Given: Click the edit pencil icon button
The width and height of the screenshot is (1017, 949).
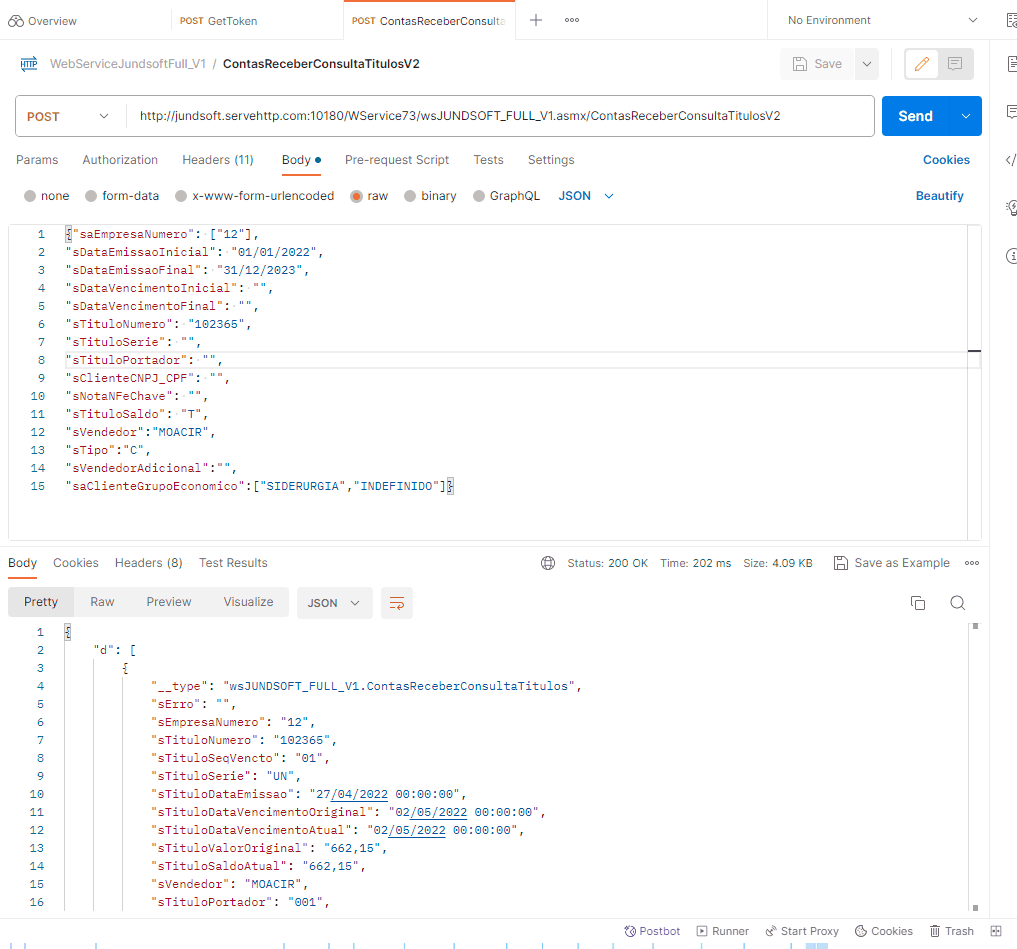Looking at the screenshot, I should coord(922,64).
